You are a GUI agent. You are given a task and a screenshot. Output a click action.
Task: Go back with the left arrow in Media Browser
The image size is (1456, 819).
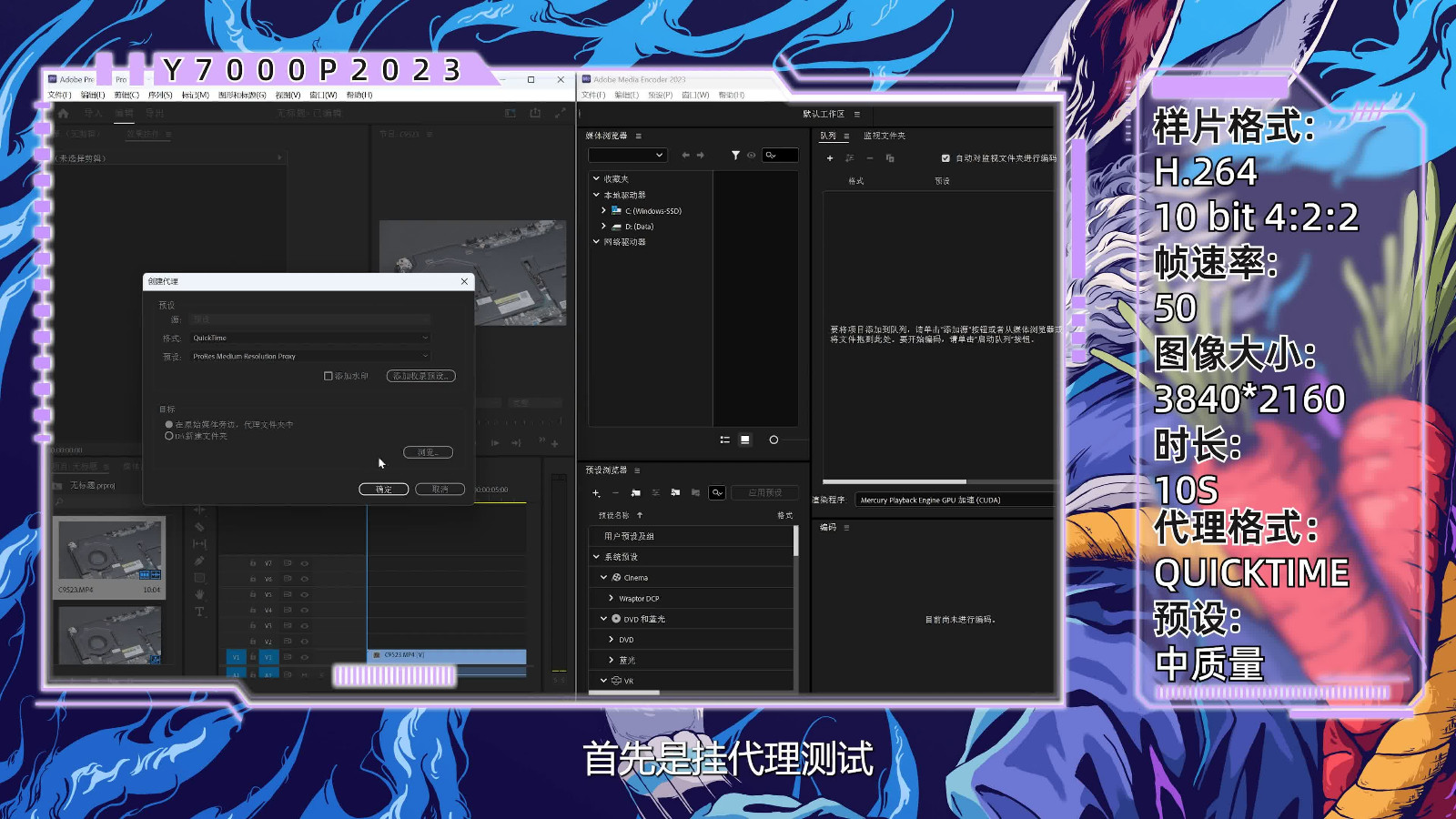(x=685, y=156)
